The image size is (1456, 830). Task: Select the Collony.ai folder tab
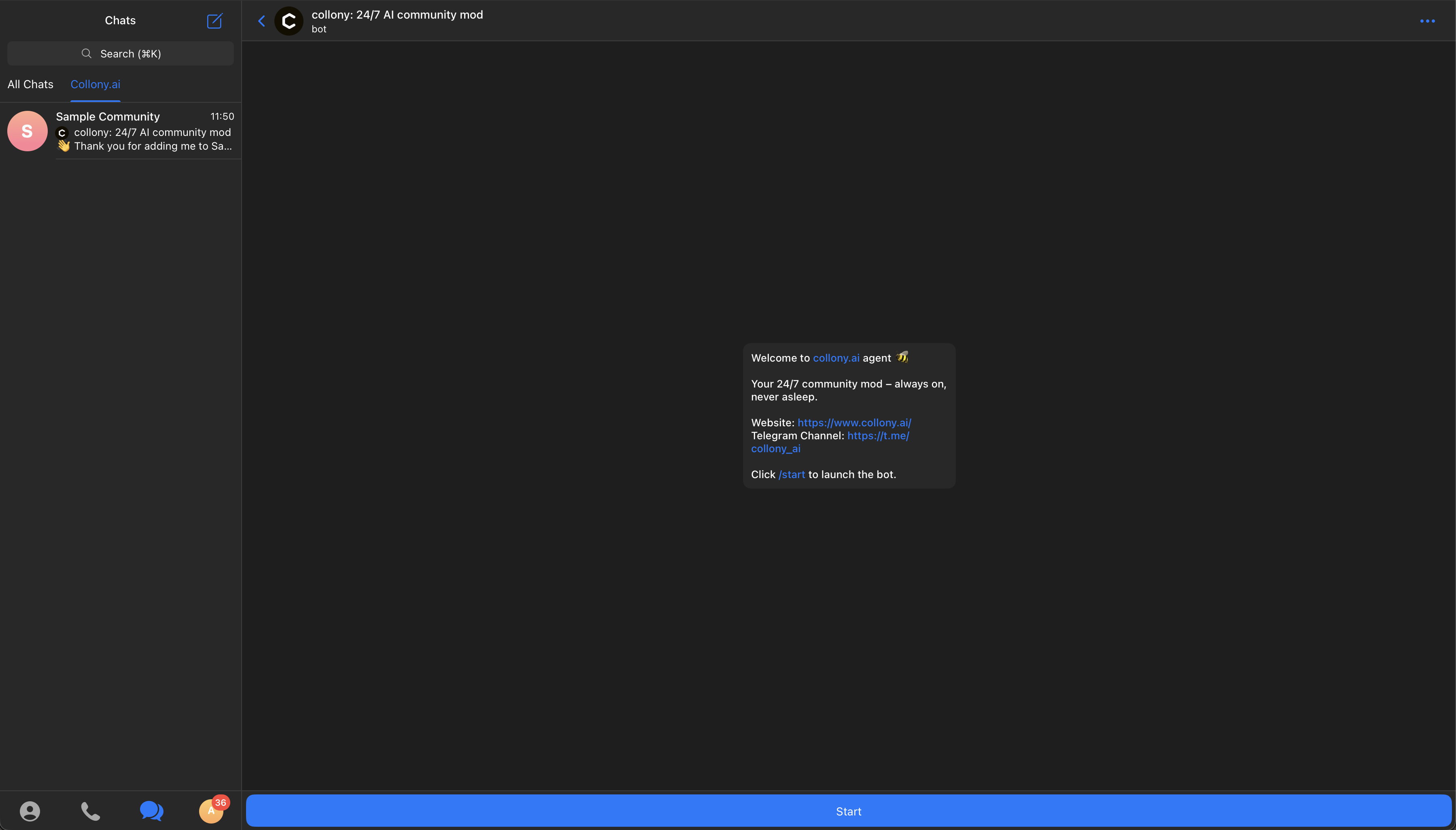pos(95,85)
